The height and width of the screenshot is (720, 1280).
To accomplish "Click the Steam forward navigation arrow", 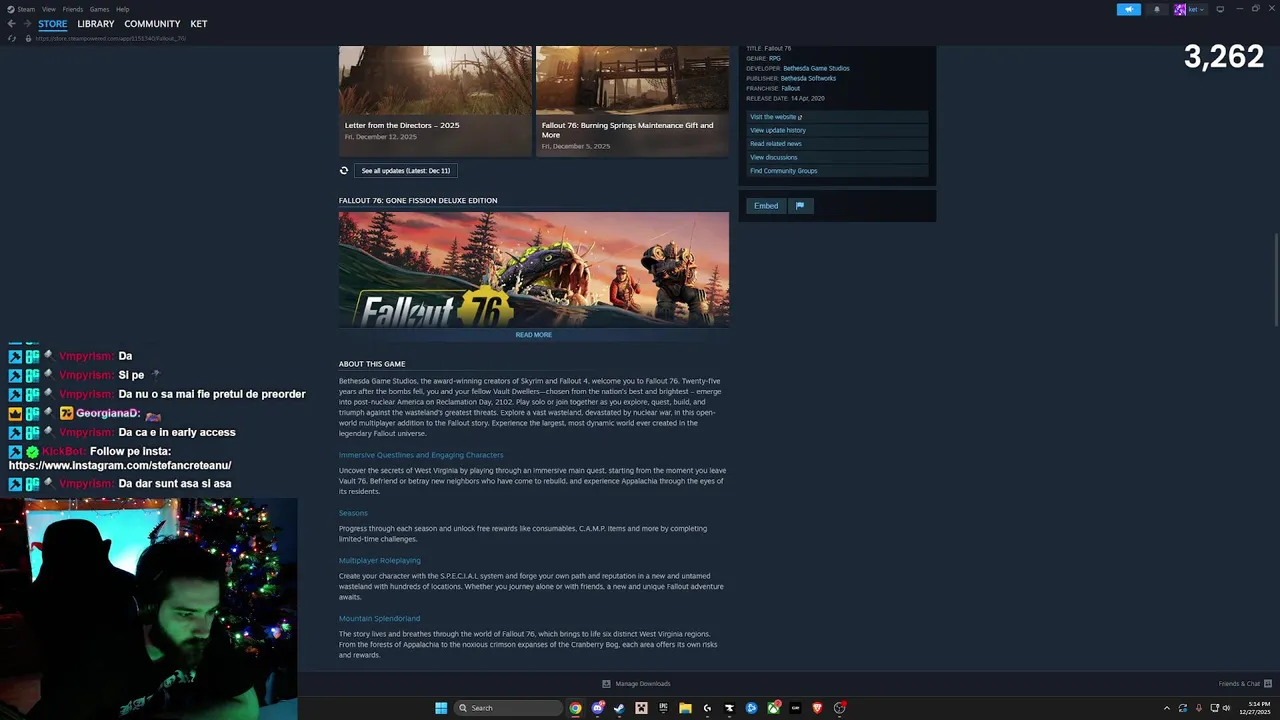I will (27, 24).
